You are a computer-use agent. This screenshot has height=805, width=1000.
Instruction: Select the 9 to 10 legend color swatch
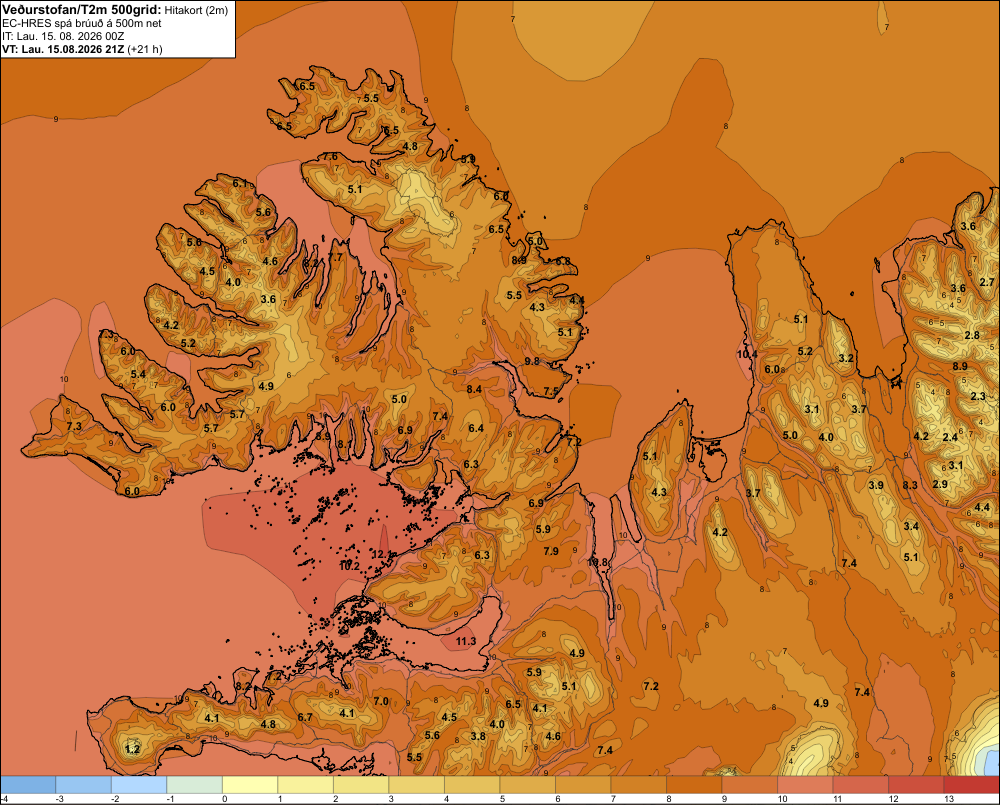tap(749, 785)
